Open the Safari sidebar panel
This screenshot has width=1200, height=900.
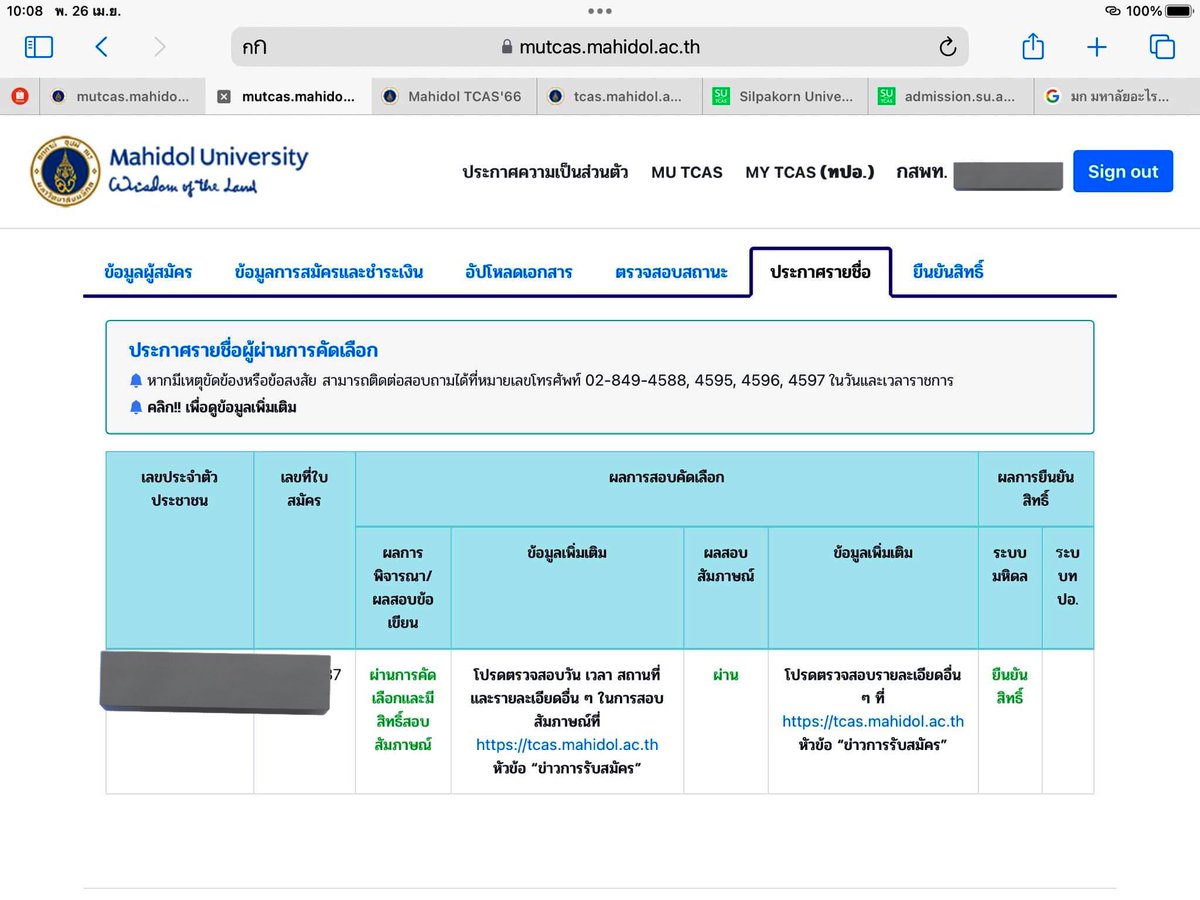pyautogui.click(x=39, y=47)
